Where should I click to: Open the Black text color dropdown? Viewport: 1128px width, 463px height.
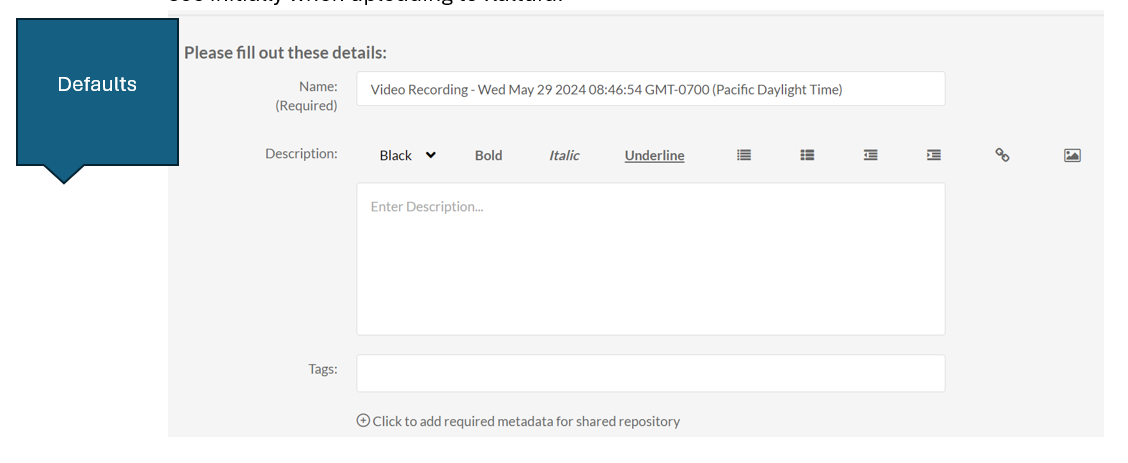[407, 155]
